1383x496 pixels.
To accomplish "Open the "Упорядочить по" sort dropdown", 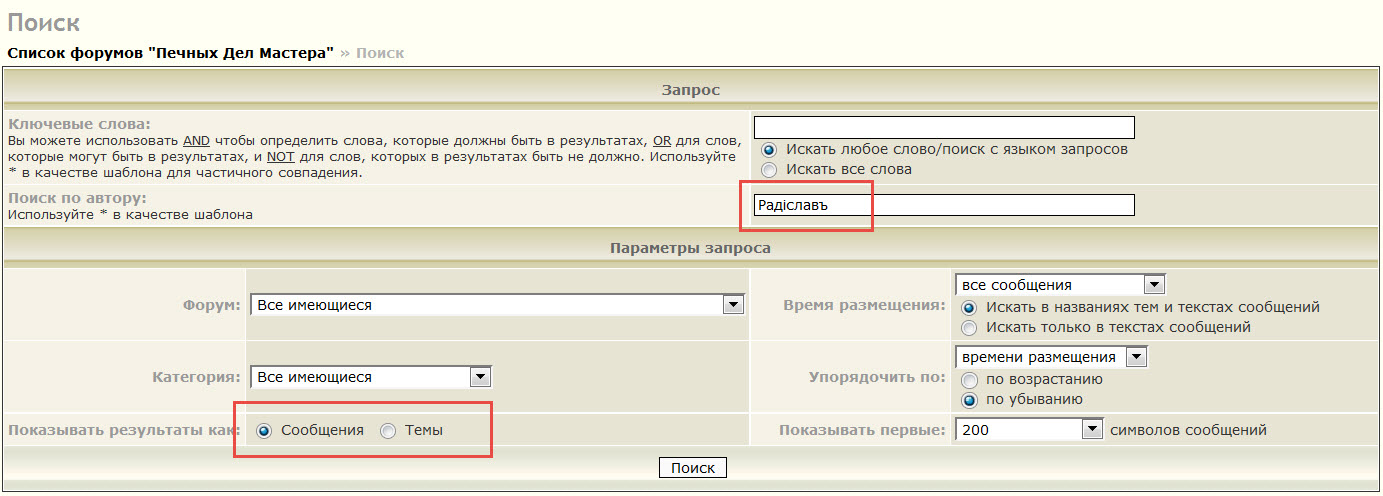I will point(1051,357).
